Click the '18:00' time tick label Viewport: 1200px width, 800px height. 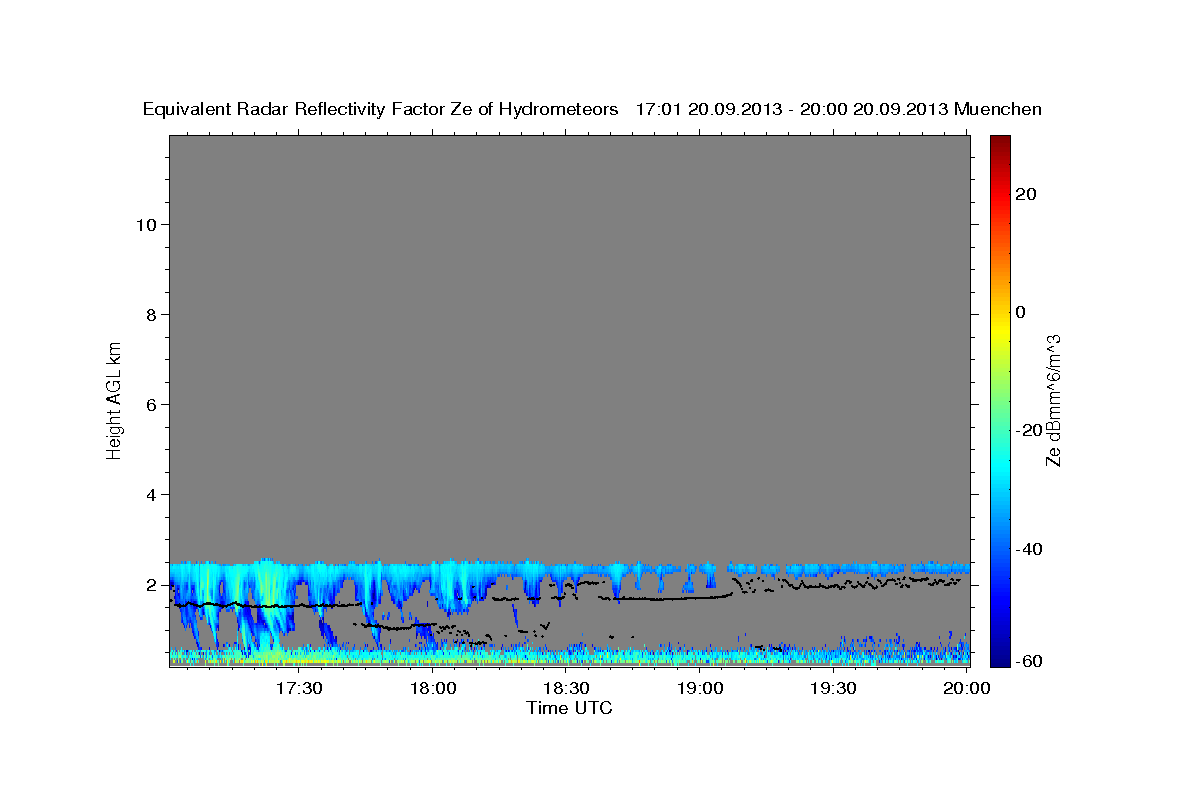tap(434, 688)
